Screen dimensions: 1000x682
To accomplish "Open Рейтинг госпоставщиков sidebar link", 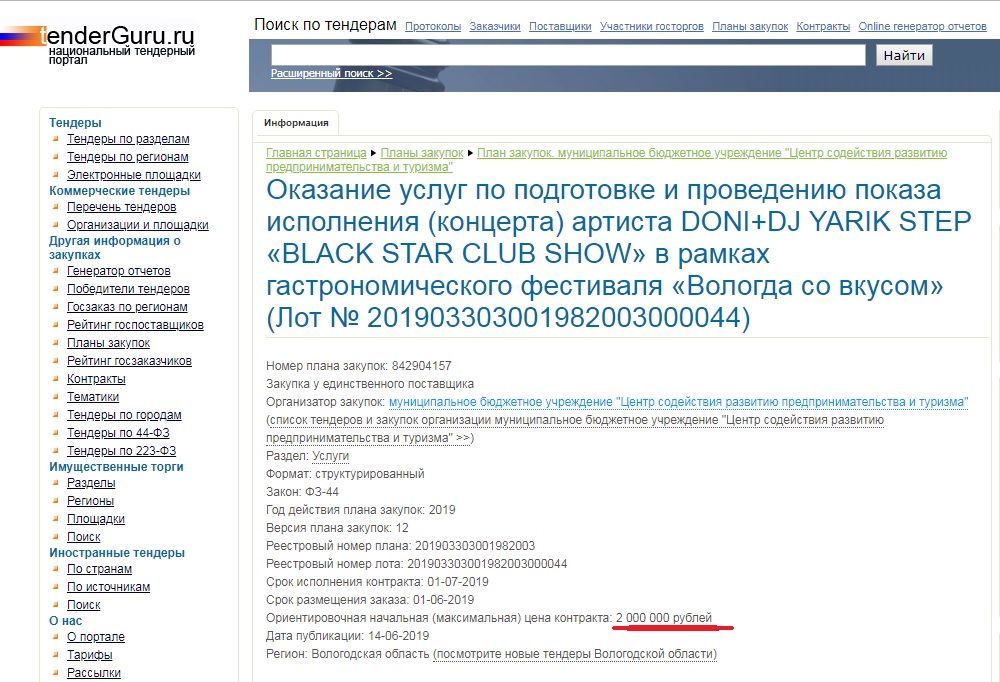I will [x=135, y=324].
